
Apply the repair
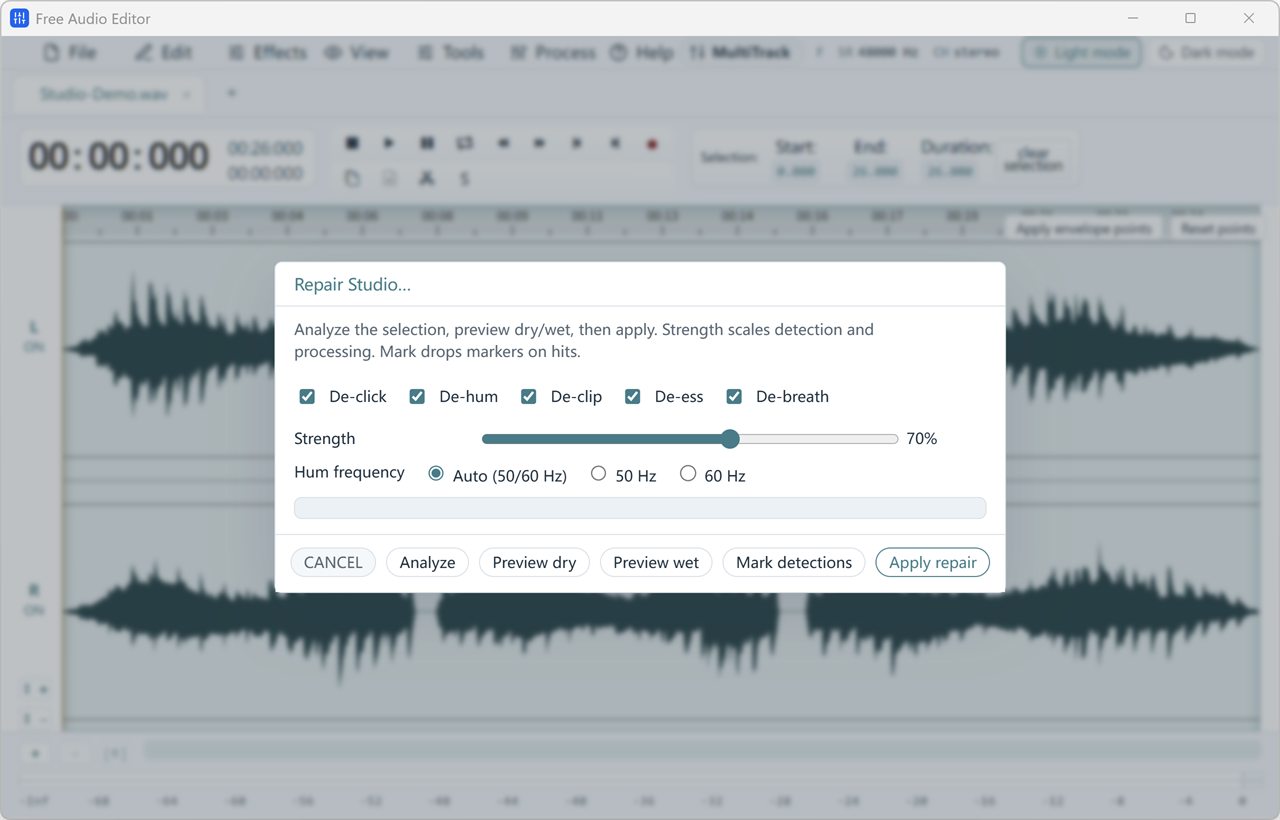[x=933, y=562]
